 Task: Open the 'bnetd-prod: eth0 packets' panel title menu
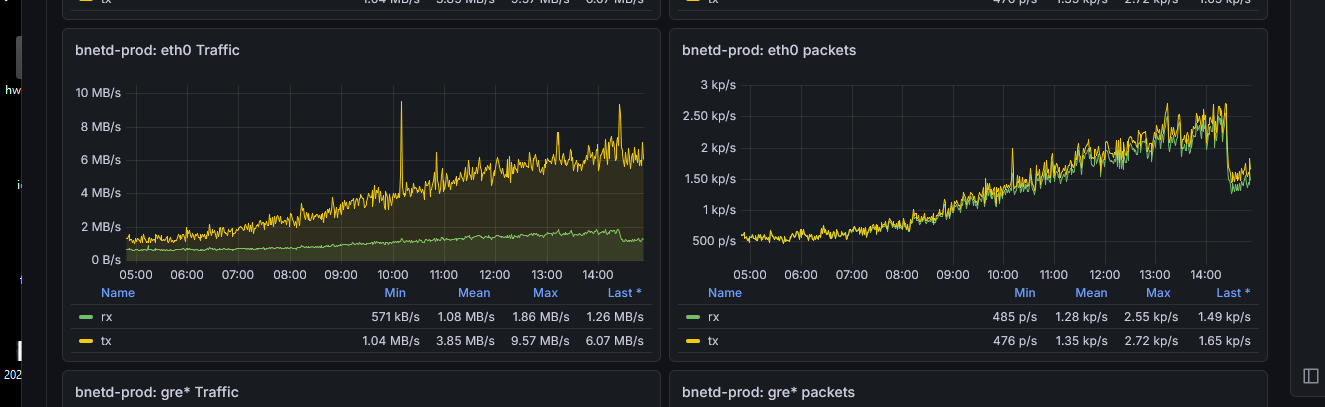(769, 49)
